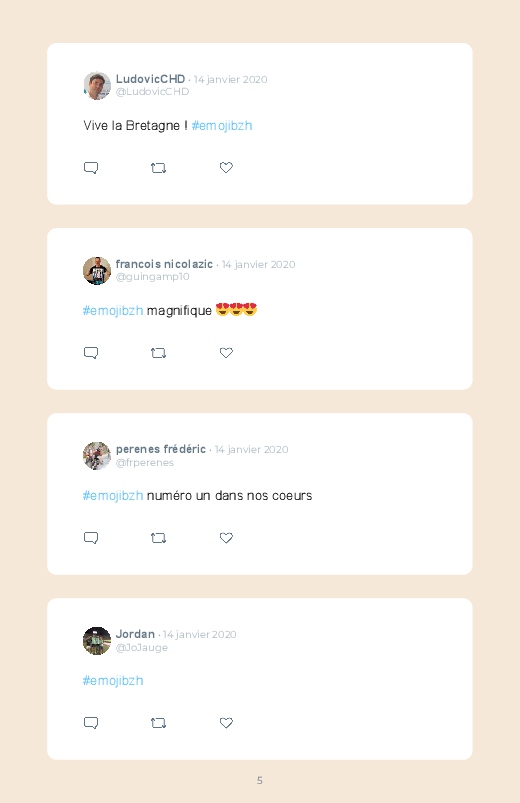Retweet perenes frédéric's numéro un tweet
This screenshot has width=520, height=803.
(158, 538)
